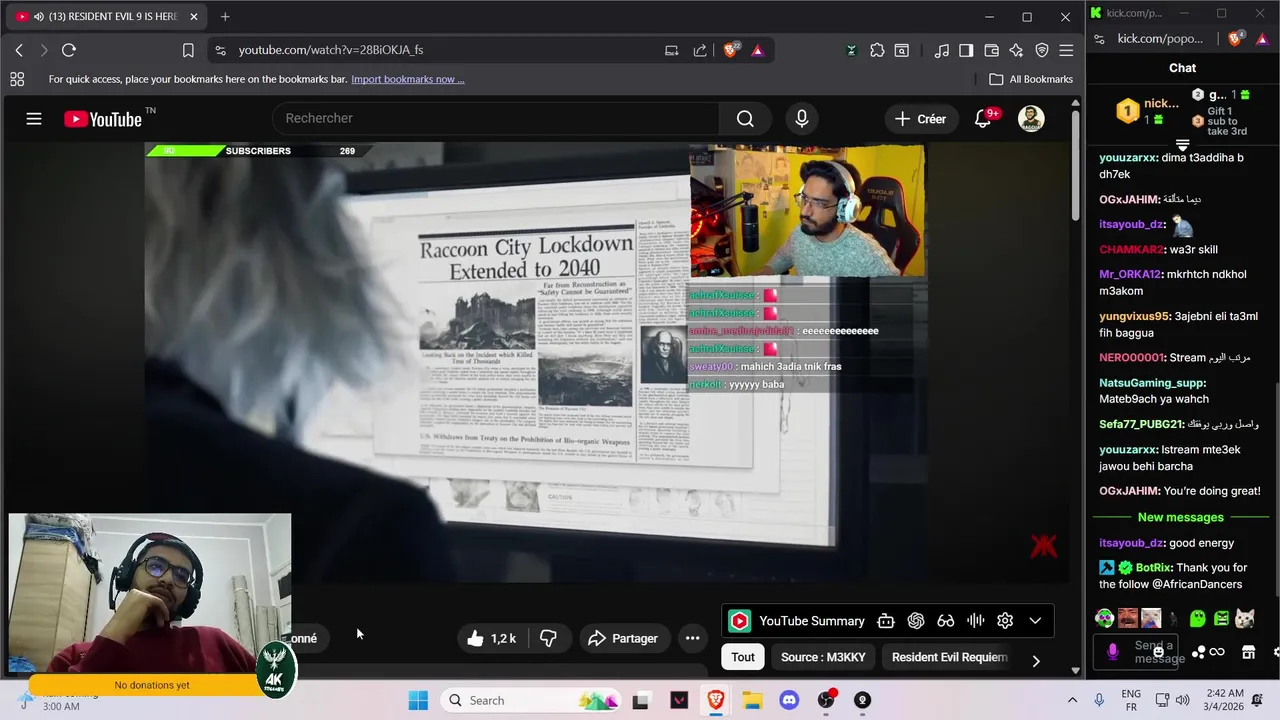Click username NatsuGaming_supp in Kick chat
Screen dimensions: 1280x720
tap(1152, 383)
